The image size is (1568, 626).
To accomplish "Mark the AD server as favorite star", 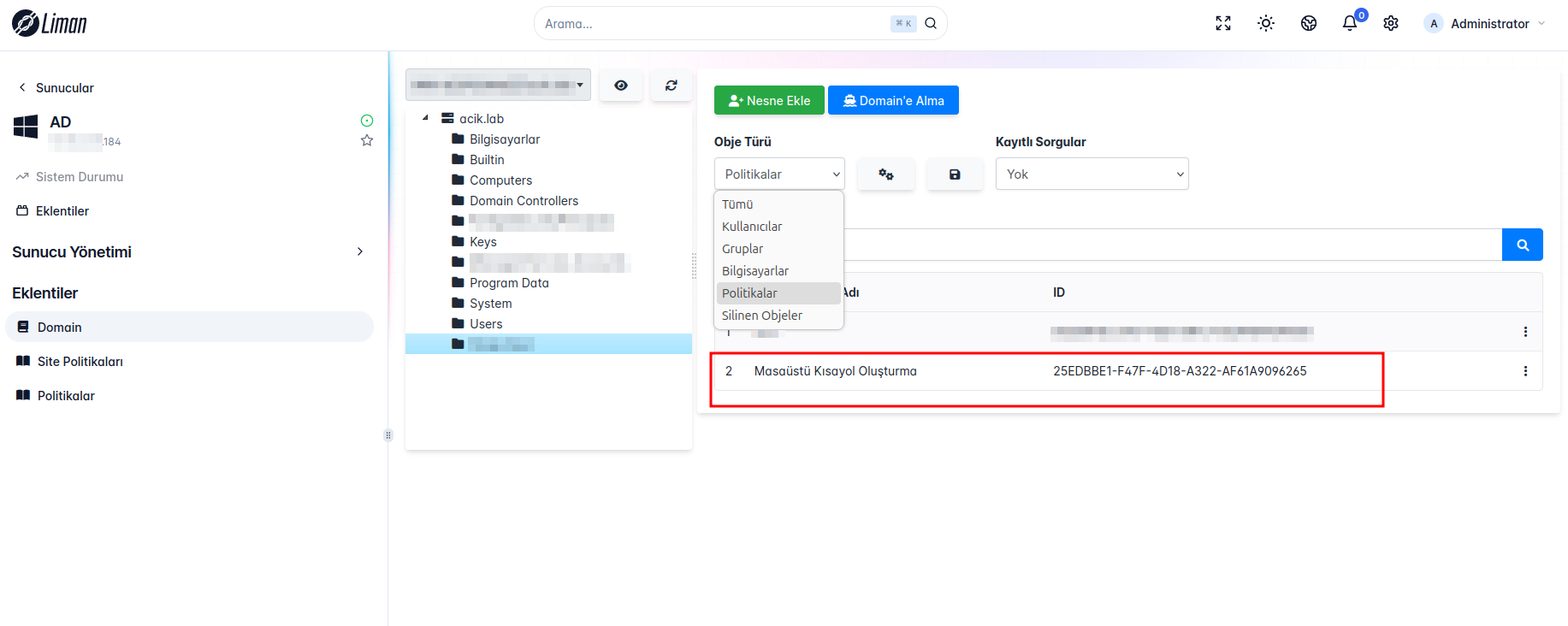I will [367, 140].
